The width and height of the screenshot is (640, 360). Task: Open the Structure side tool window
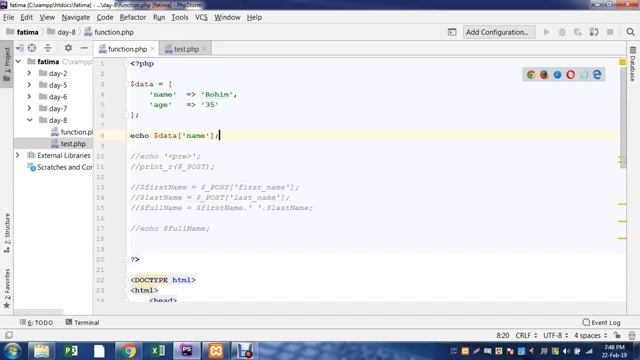(x=7, y=233)
